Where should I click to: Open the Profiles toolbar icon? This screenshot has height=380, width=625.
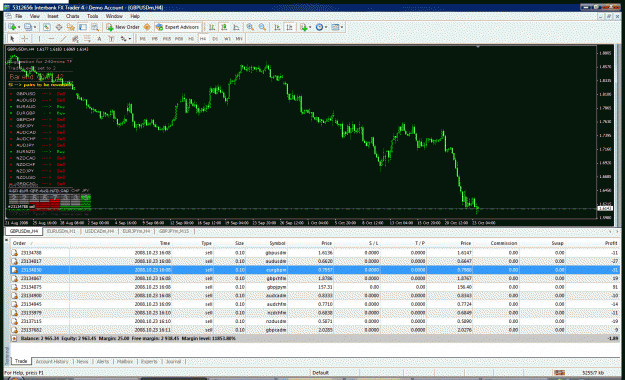(28, 27)
